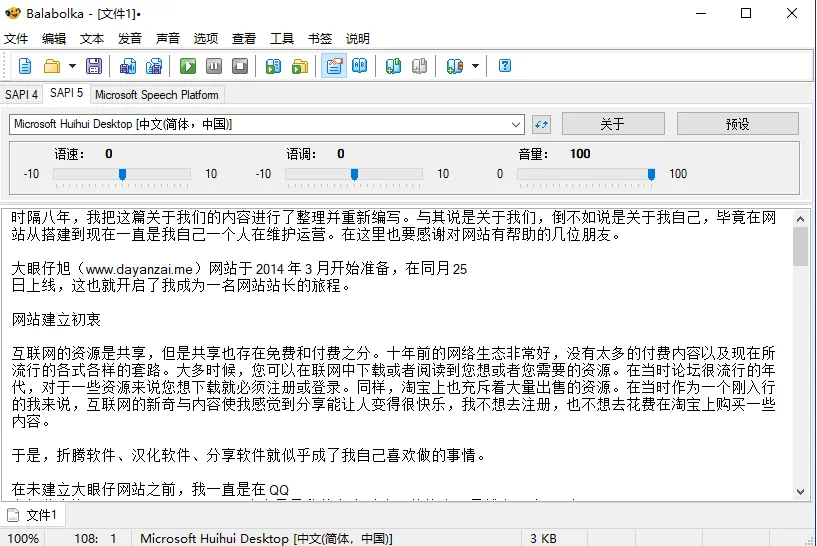Click the 100% zoom status bar entry

[x=23, y=538]
